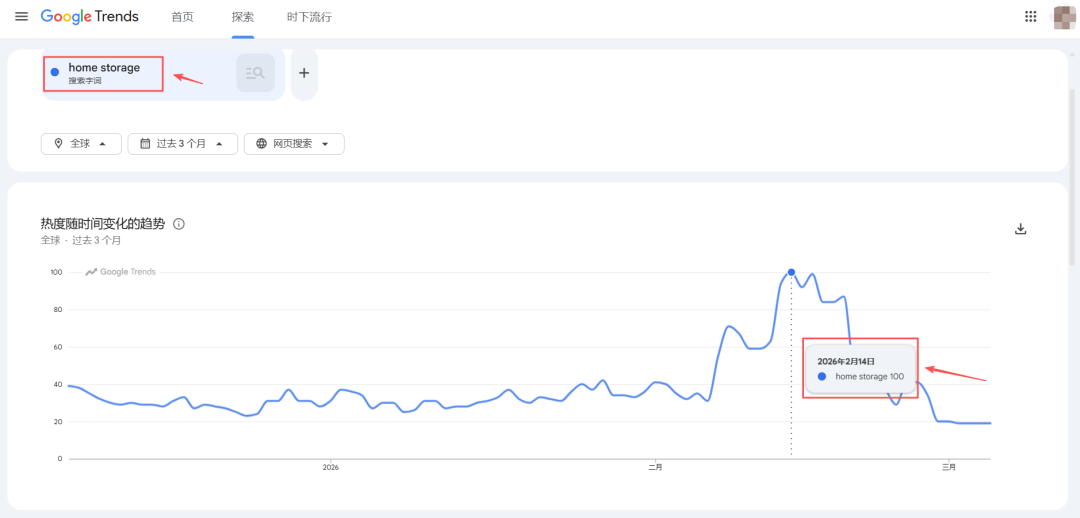Click the 2026 label on time axis
The height and width of the screenshot is (518, 1080).
coord(331,467)
